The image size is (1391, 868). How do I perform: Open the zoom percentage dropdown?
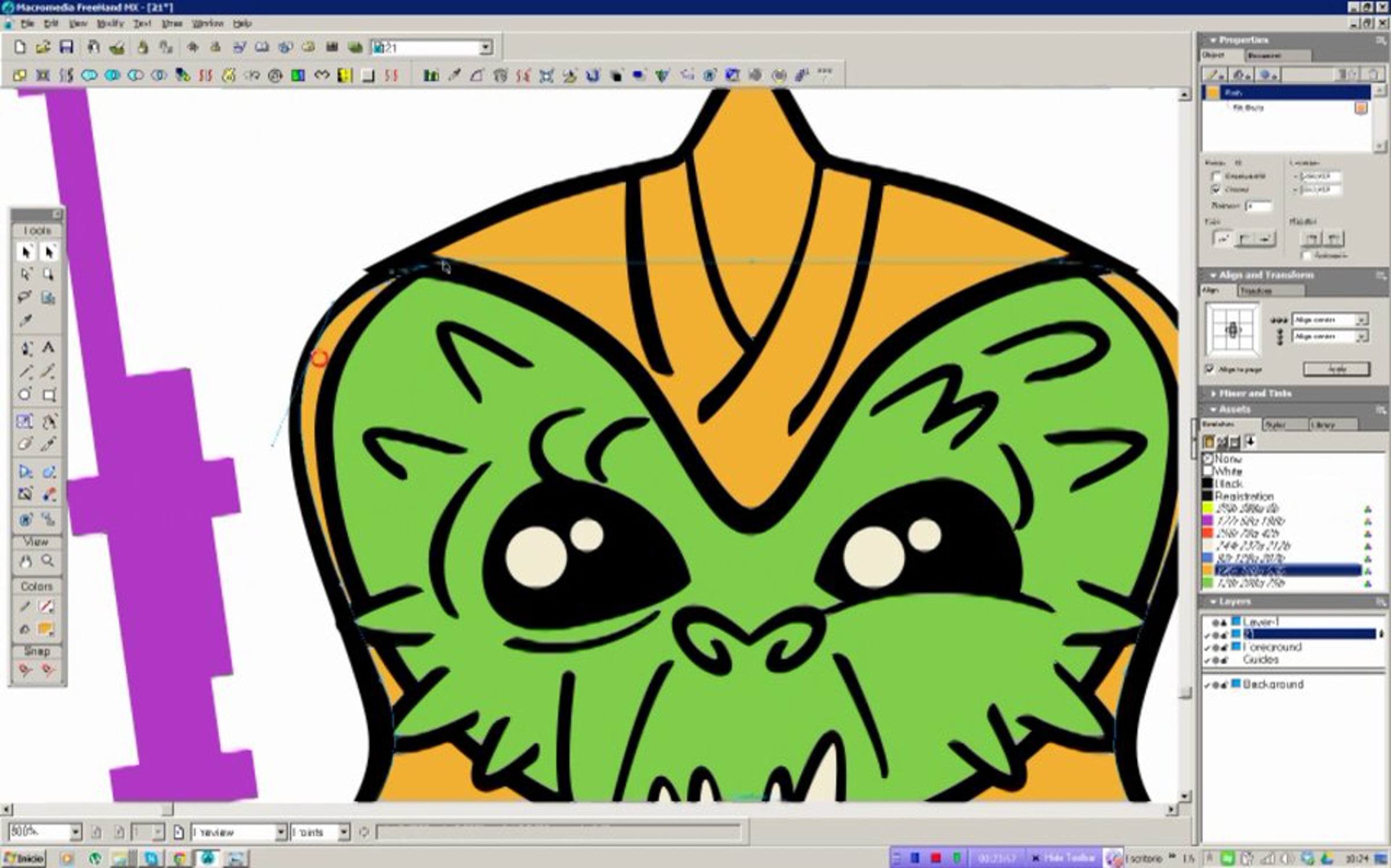click(x=75, y=832)
